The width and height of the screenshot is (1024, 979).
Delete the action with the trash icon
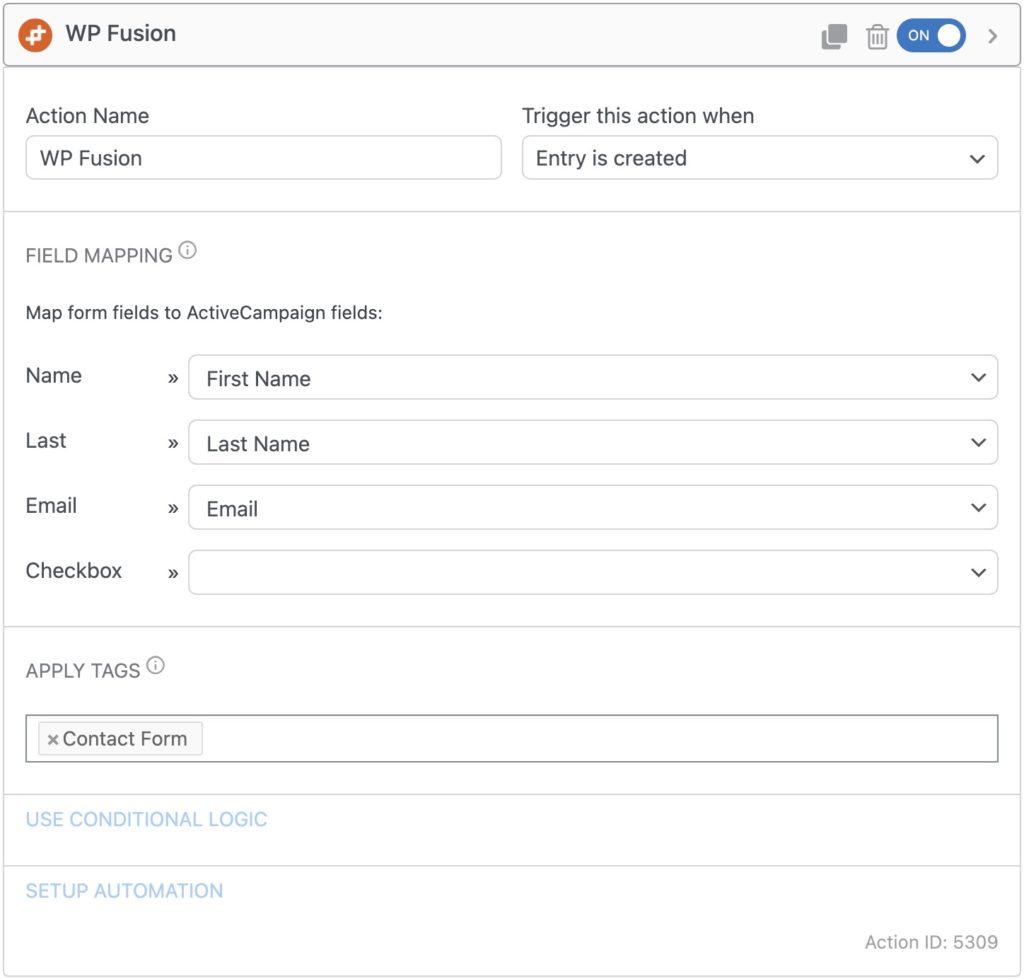[x=876, y=36]
